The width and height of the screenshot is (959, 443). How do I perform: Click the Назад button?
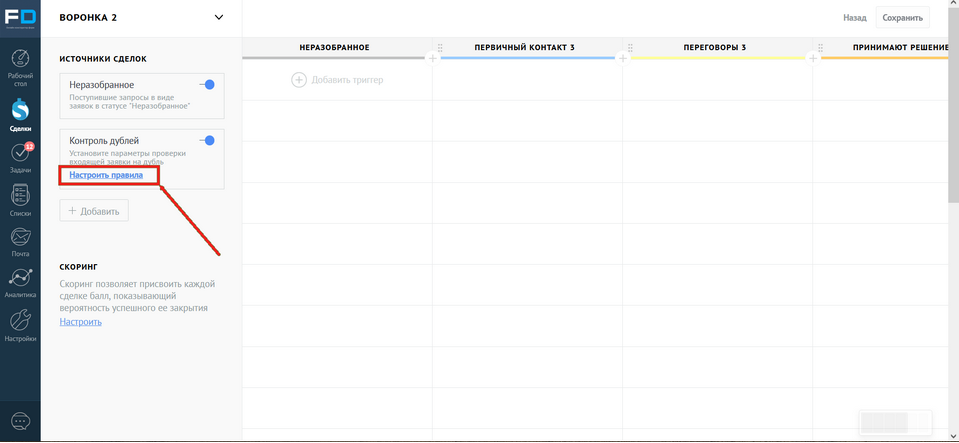click(x=854, y=17)
